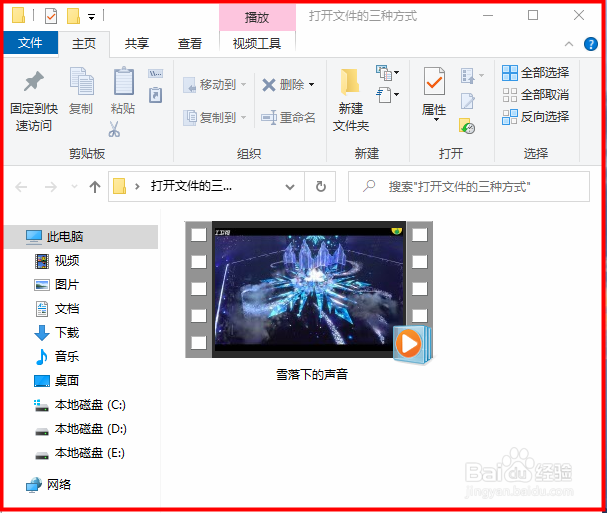This screenshot has height=513, width=607.
Task: Open the Help question mark icon
Action: [591, 44]
